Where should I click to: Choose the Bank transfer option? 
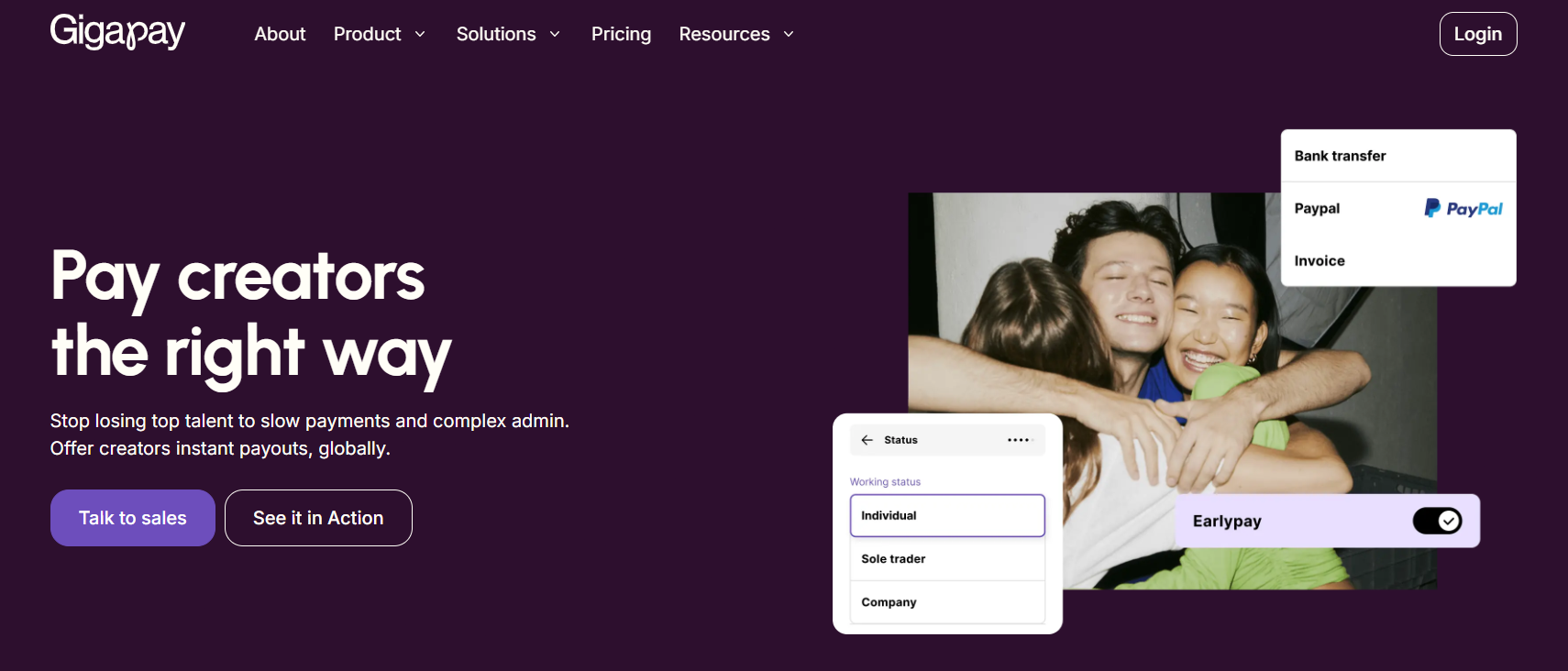pos(1398,156)
